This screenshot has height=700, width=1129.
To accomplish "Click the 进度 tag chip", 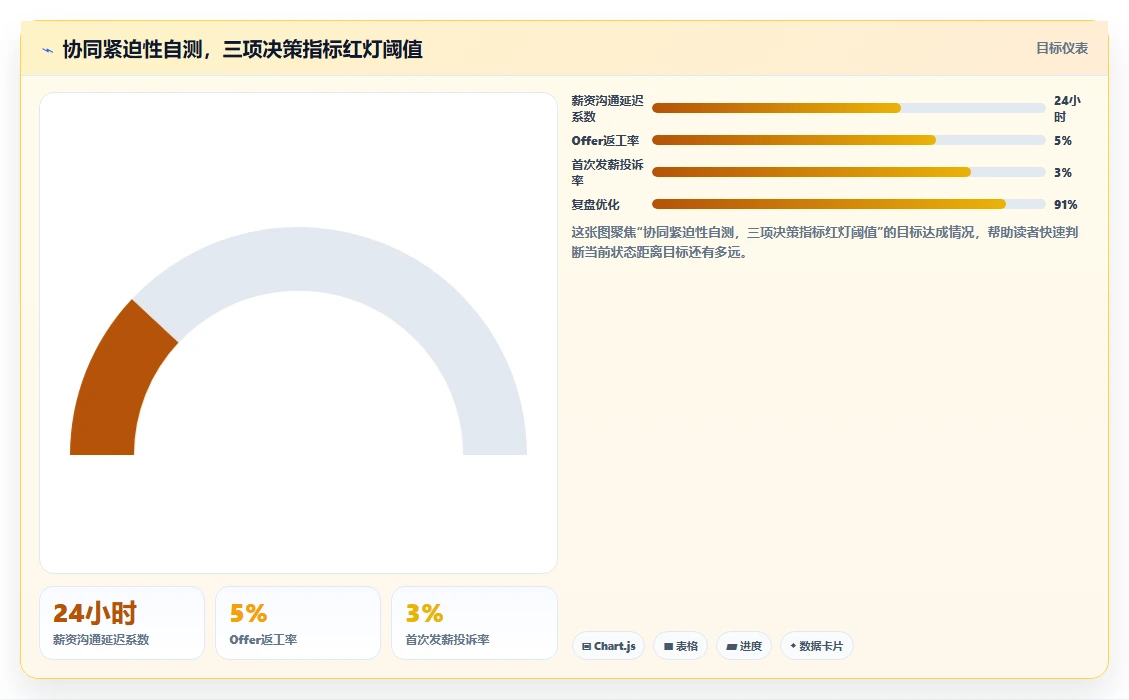I will [x=744, y=646].
